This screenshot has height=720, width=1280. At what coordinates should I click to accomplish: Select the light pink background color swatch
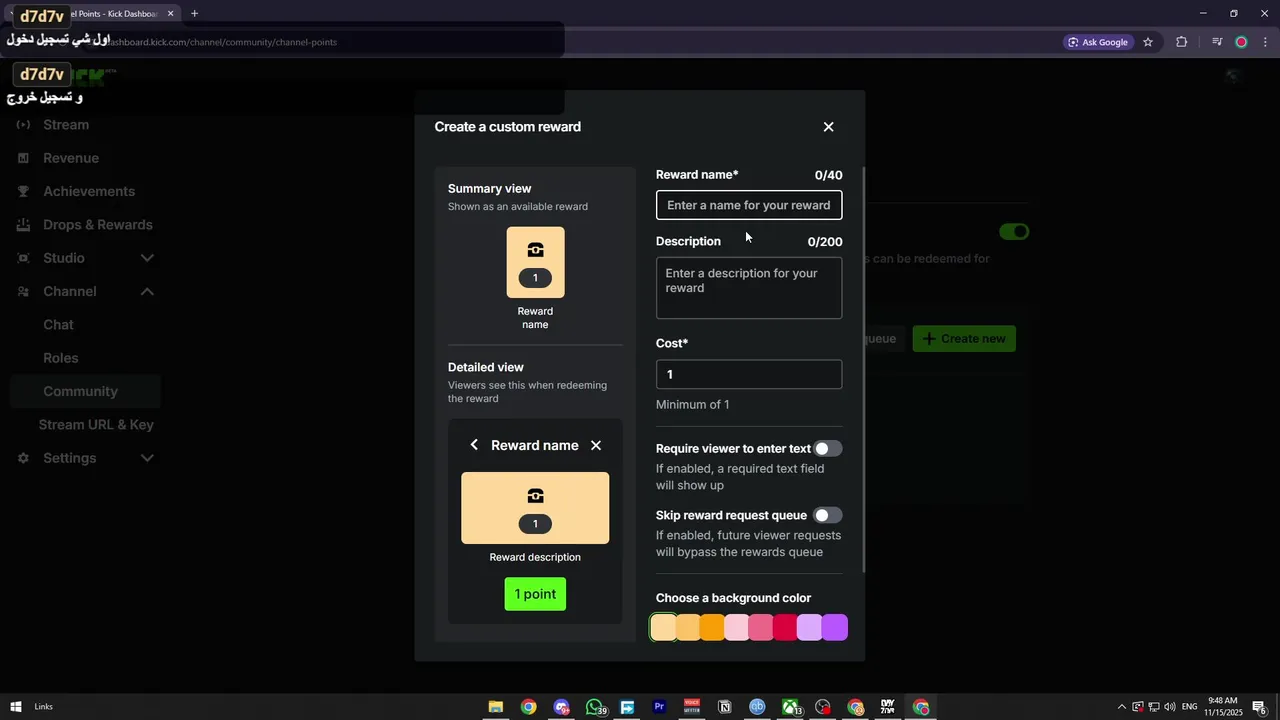(737, 627)
